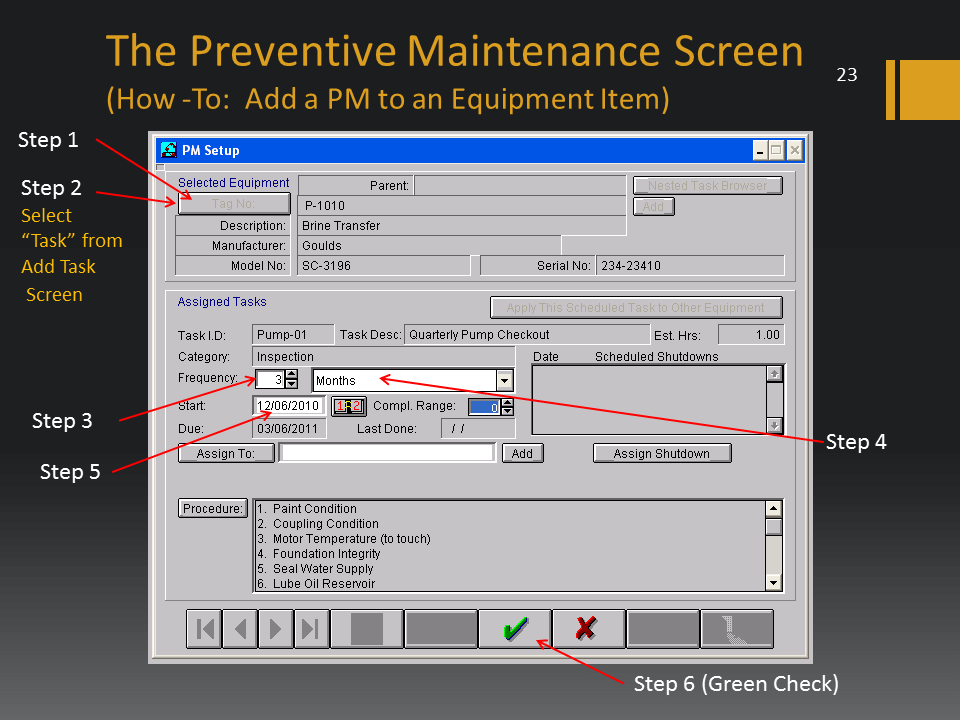Viewport: 960px width, 720px height.
Task: Click Add button under Nested Task Browser
Action: pyautogui.click(x=653, y=206)
